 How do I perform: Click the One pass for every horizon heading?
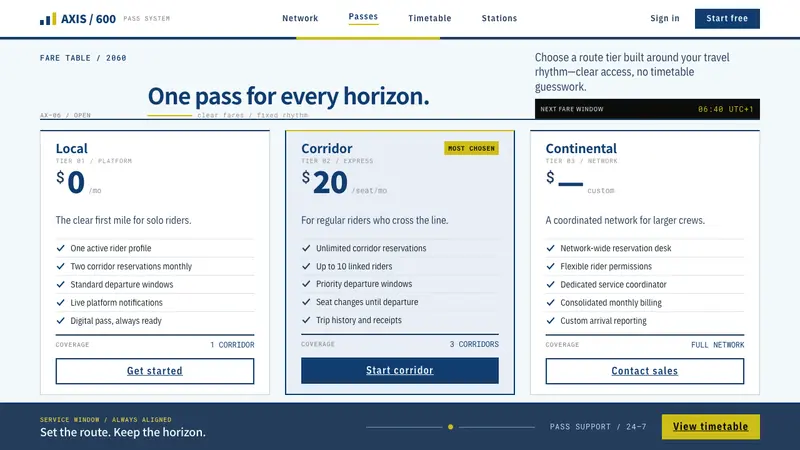(289, 96)
